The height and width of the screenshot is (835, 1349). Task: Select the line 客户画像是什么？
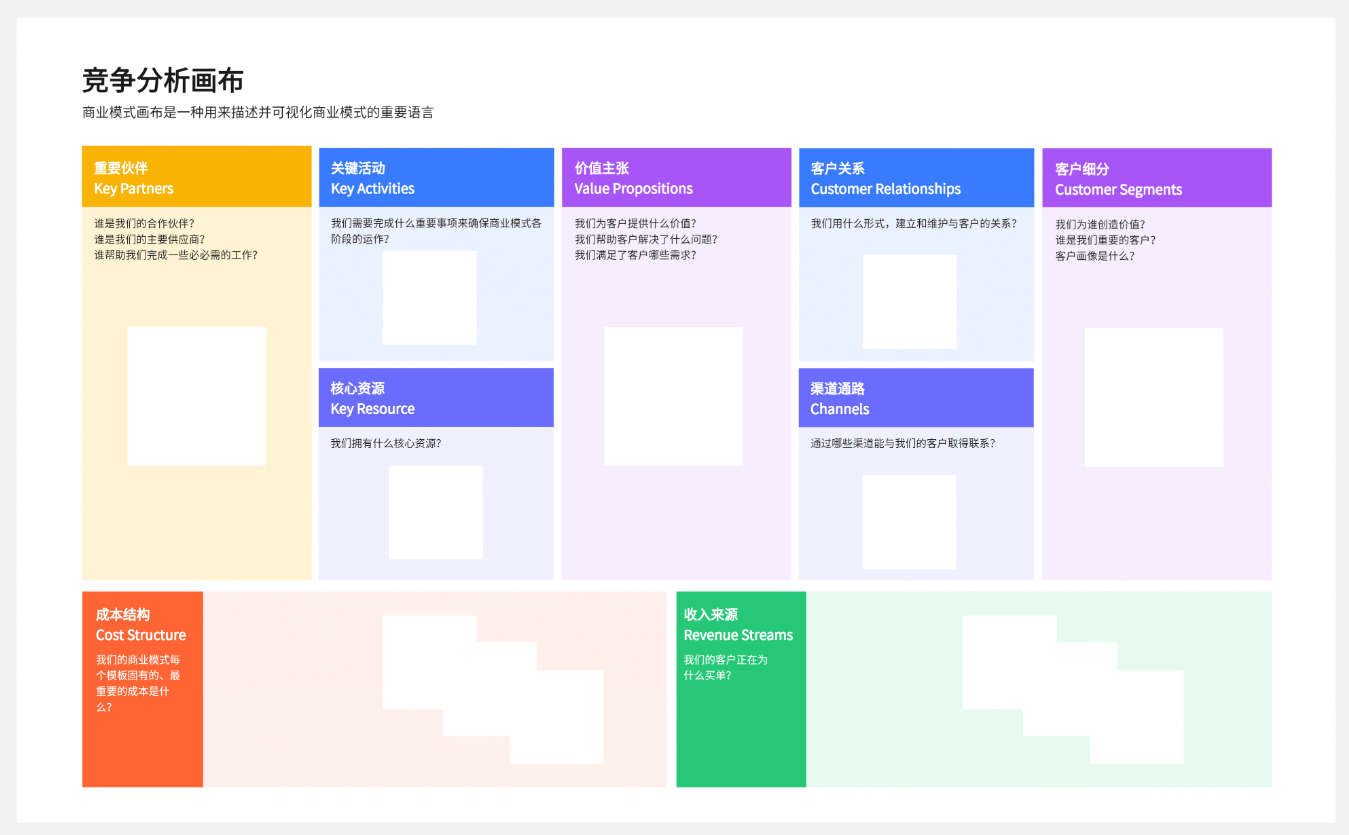click(1096, 256)
